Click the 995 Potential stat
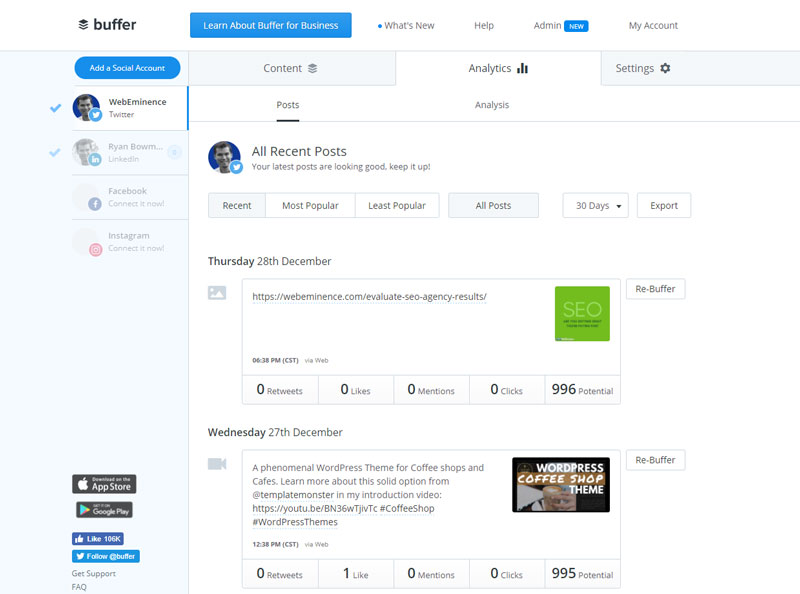The width and height of the screenshot is (800, 594). click(583, 574)
